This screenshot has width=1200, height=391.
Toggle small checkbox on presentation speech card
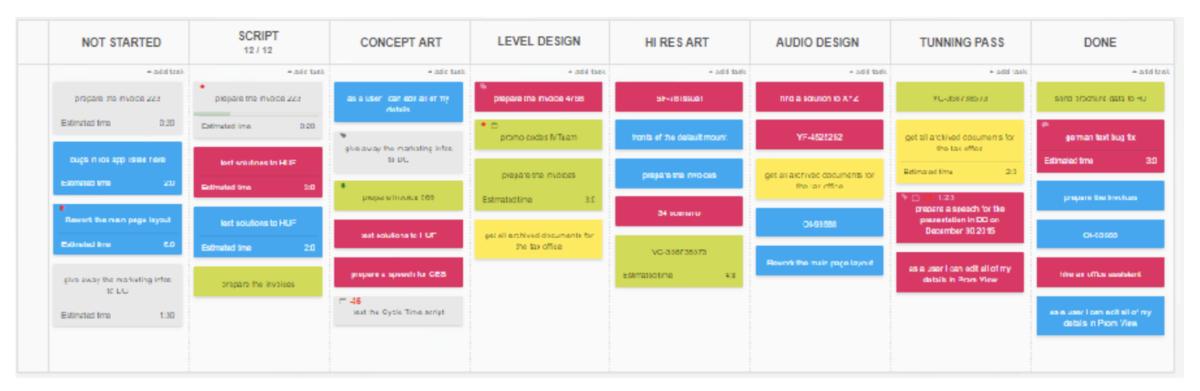point(916,199)
